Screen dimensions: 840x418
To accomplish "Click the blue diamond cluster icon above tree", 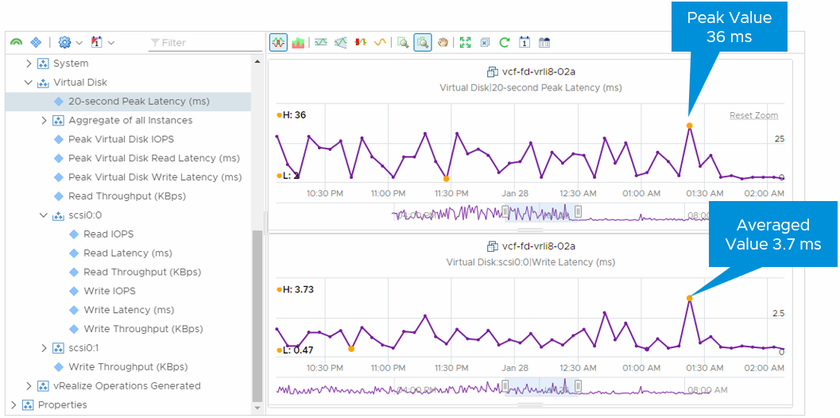I will point(37,43).
